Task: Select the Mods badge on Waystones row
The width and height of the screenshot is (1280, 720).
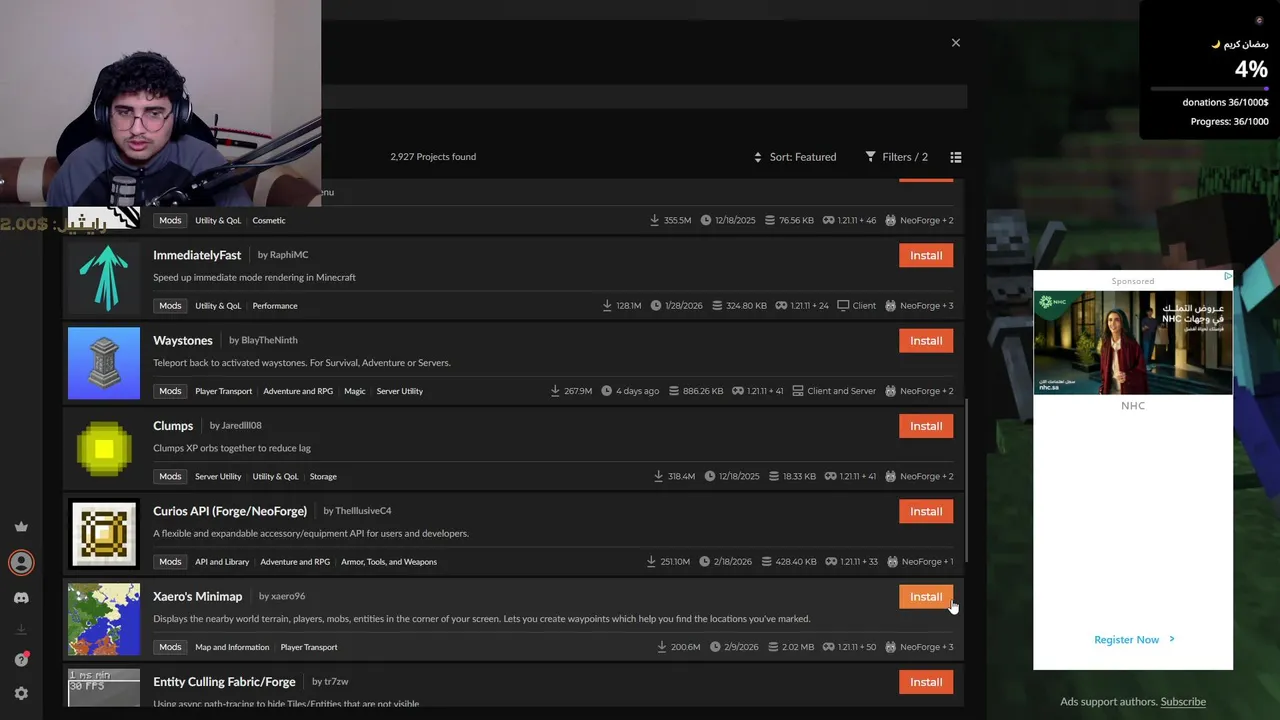Action: click(170, 391)
